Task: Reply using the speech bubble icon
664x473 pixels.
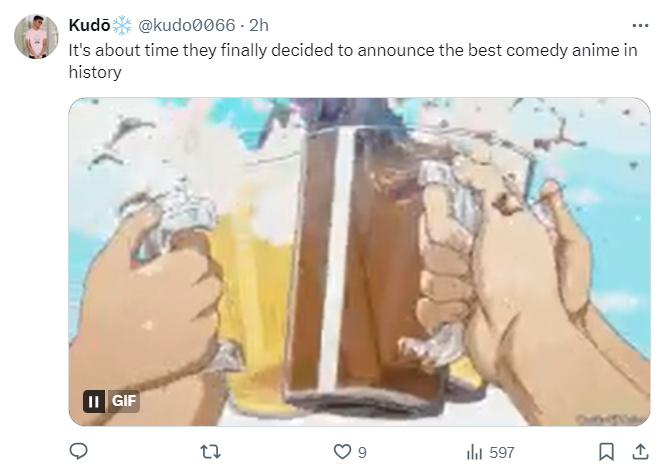Action: 78,452
